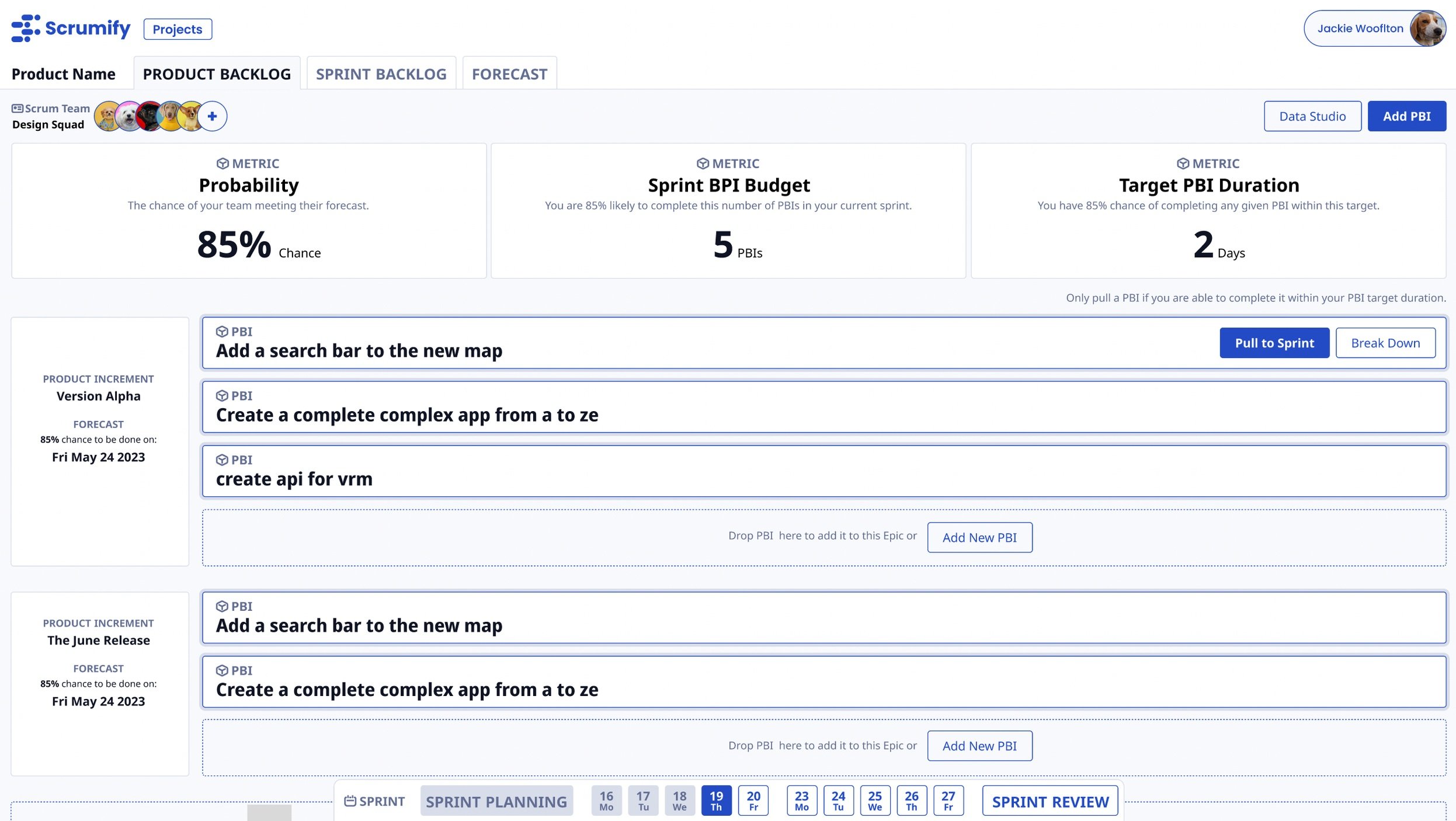Add New PBI under The June Release
The height and width of the screenshot is (821, 1456).
(x=979, y=746)
